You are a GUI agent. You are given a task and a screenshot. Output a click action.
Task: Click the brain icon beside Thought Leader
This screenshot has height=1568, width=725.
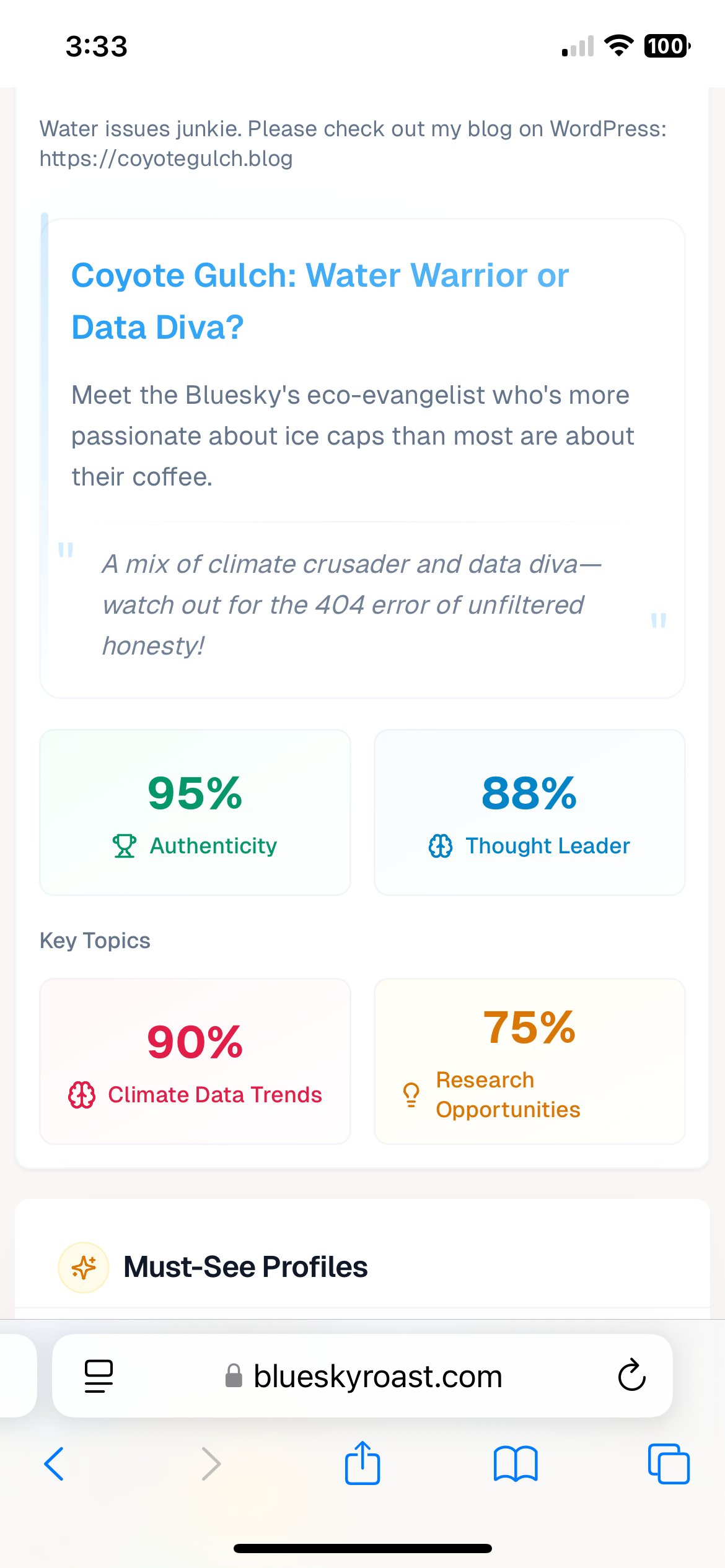[441, 846]
